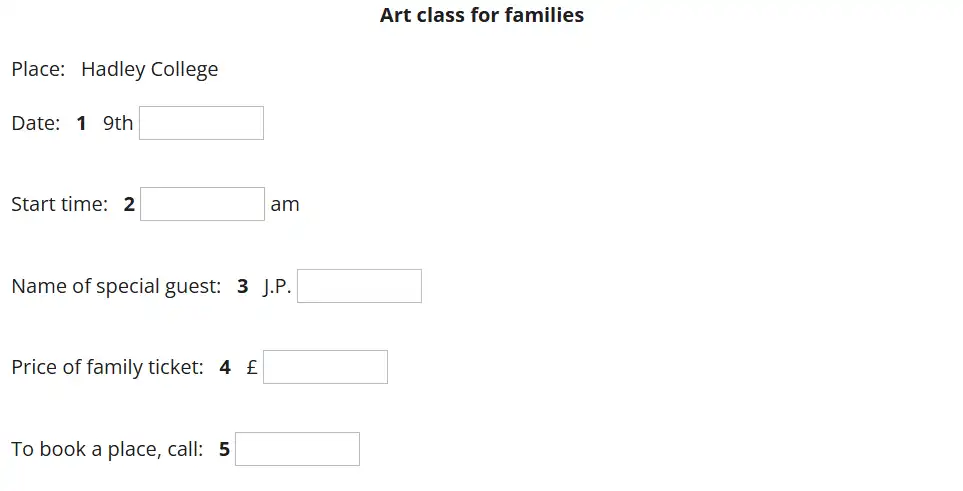Select the special guest name field after J.P.
This screenshot has width=963, height=491.
click(x=359, y=286)
